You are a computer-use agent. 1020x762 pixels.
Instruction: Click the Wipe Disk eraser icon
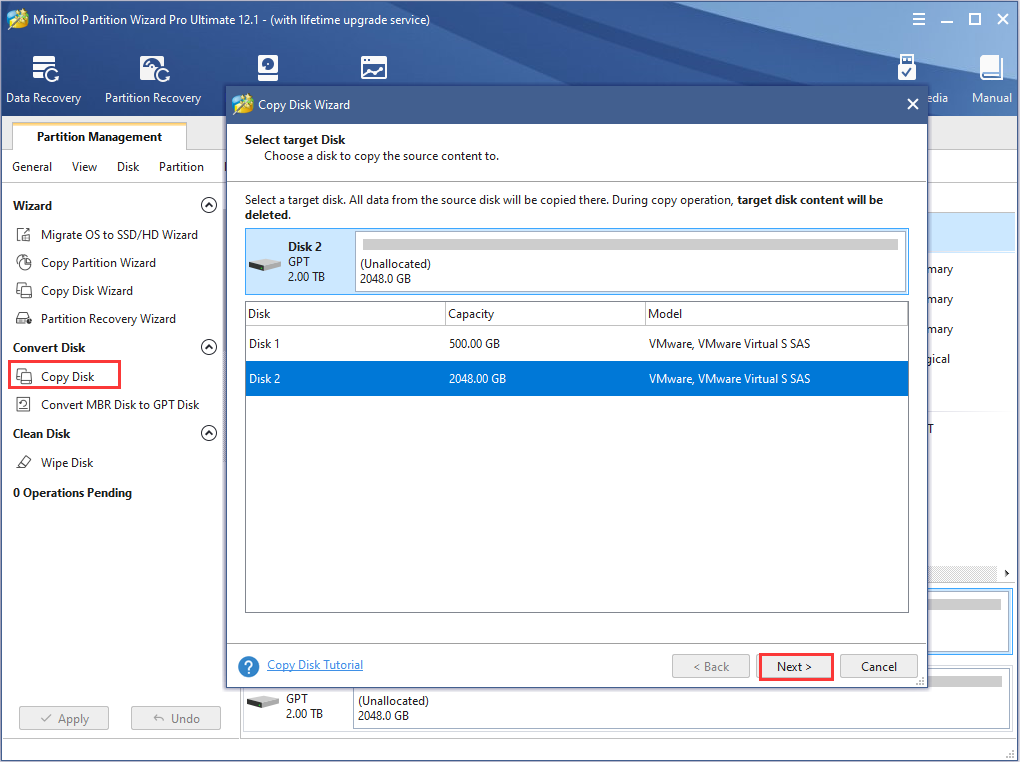pos(23,462)
